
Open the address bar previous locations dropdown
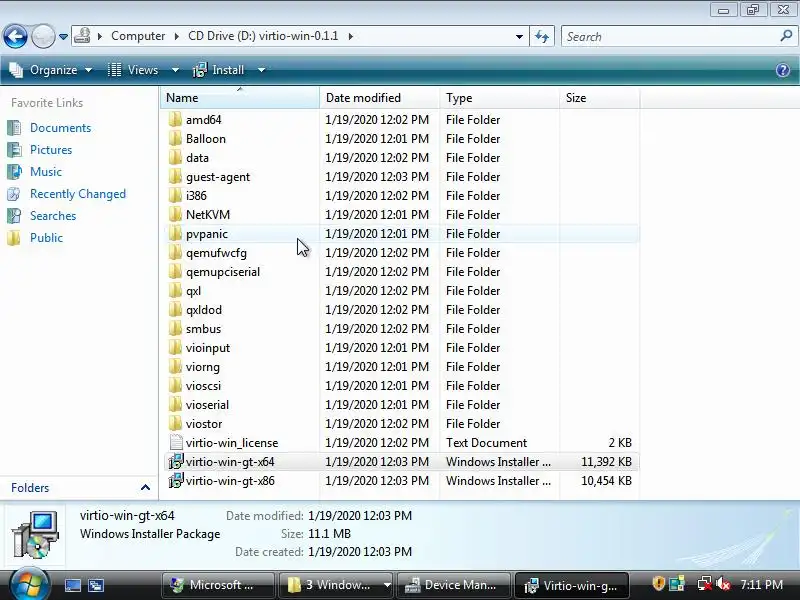[519, 37]
